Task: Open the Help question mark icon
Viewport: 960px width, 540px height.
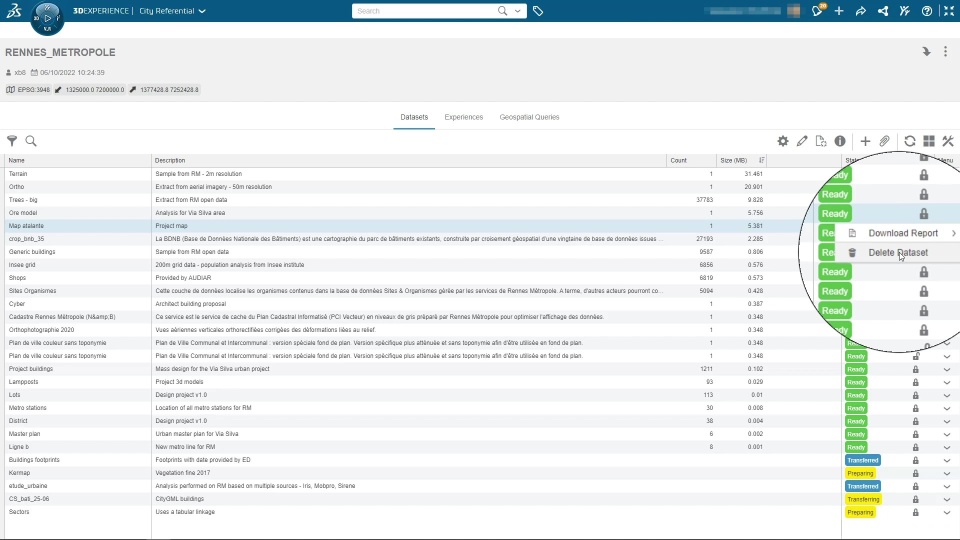Action: click(927, 11)
